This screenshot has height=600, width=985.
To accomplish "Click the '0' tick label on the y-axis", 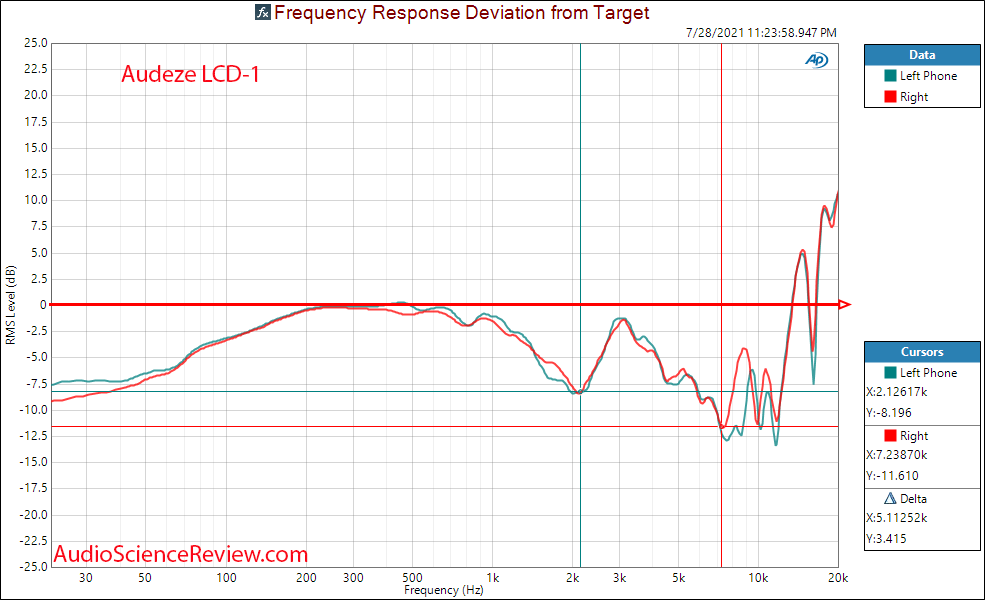I will click(x=43, y=305).
